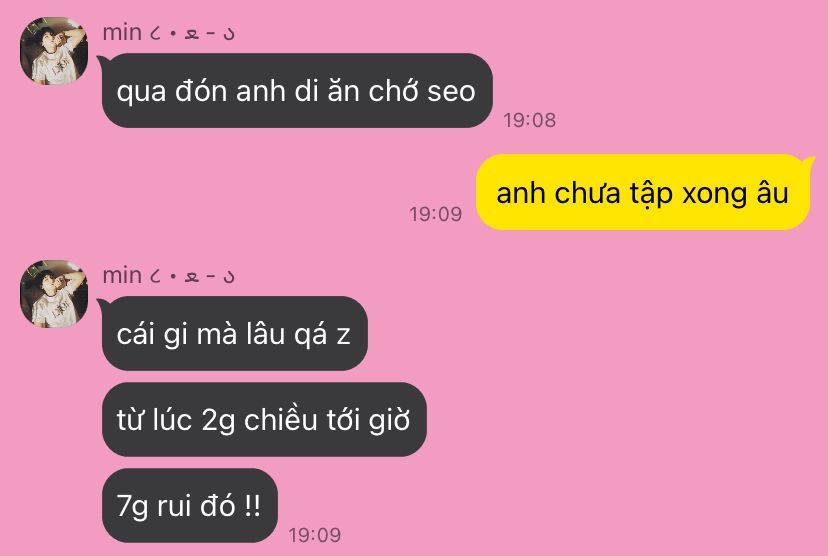Viewport: 828px width, 556px height.
Task: Tap min's avatar next to "cái gi mà lâu qá z"
Action: (x=54, y=294)
